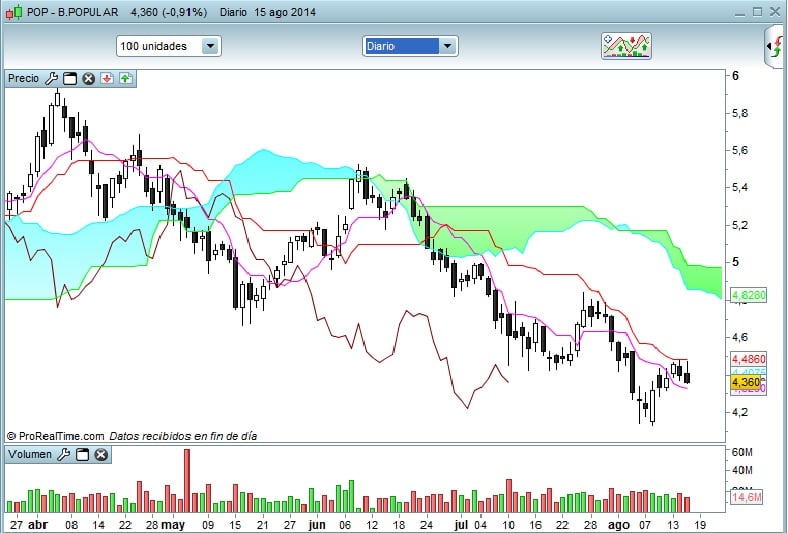Open the 100 unidades dropdown
This screenshot has height=533, width=788.
[x=168, y=46]
